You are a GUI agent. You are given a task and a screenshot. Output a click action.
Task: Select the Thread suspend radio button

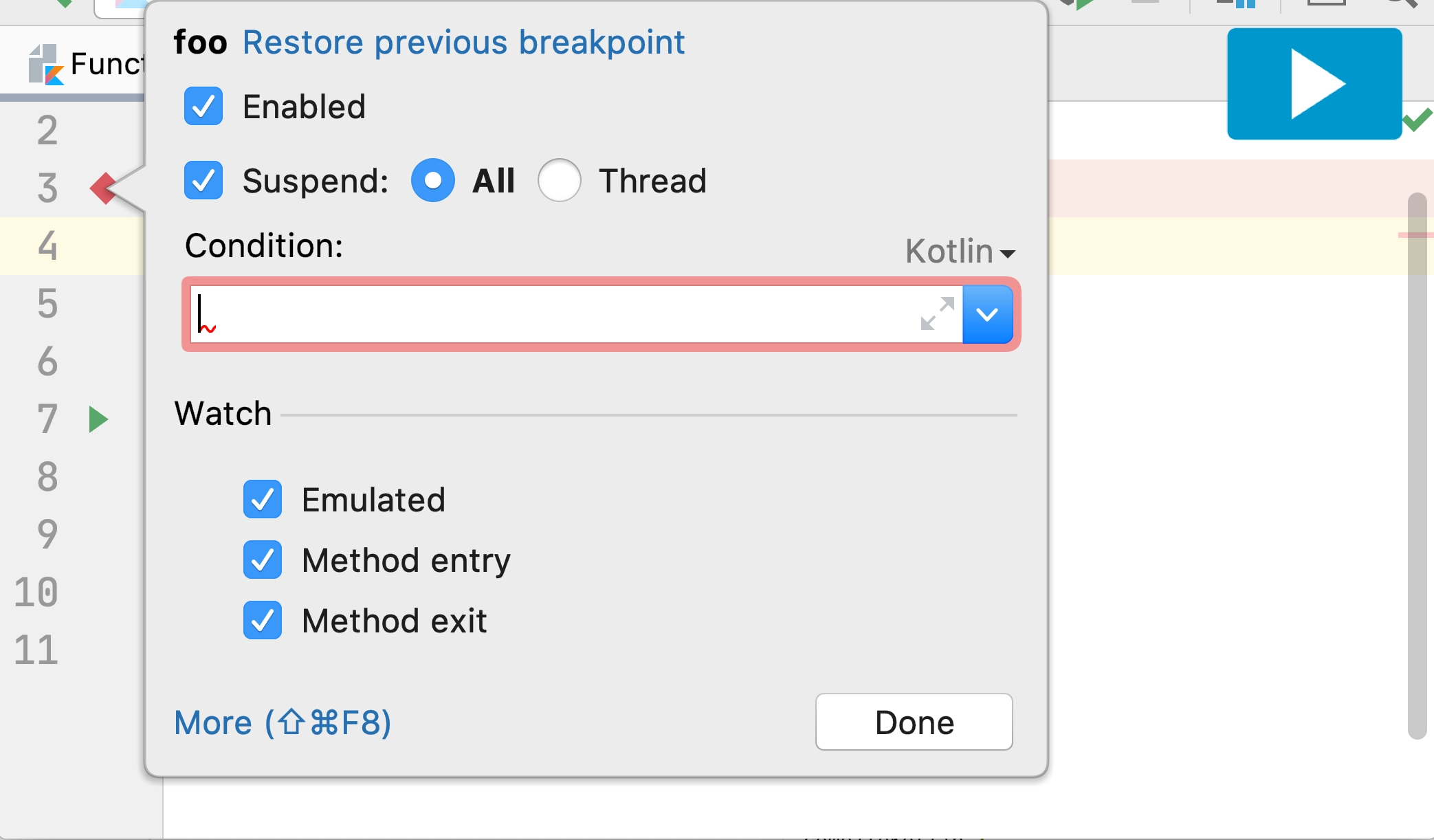pyautogui.click(x=560, y=181)
